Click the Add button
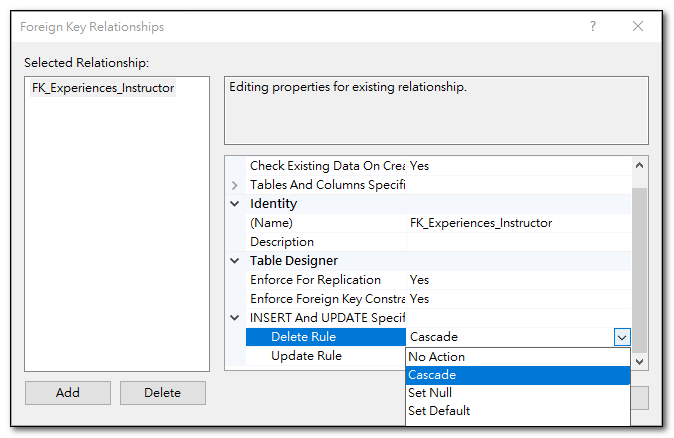The height and width of the screenshot is (438, 674). pyautogui.click(x=67, y=392)
